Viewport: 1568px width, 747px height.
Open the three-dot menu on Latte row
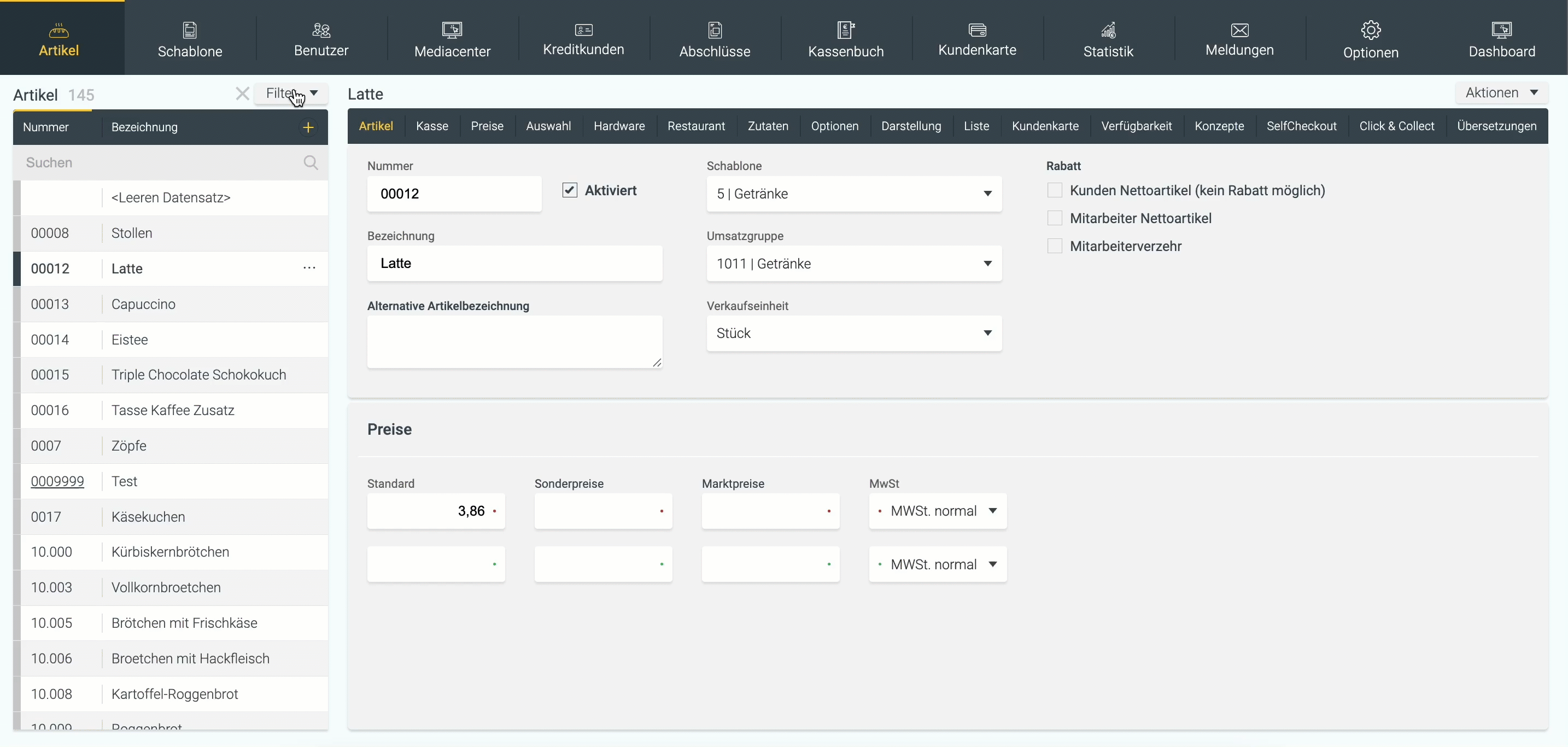coord(309,268)
